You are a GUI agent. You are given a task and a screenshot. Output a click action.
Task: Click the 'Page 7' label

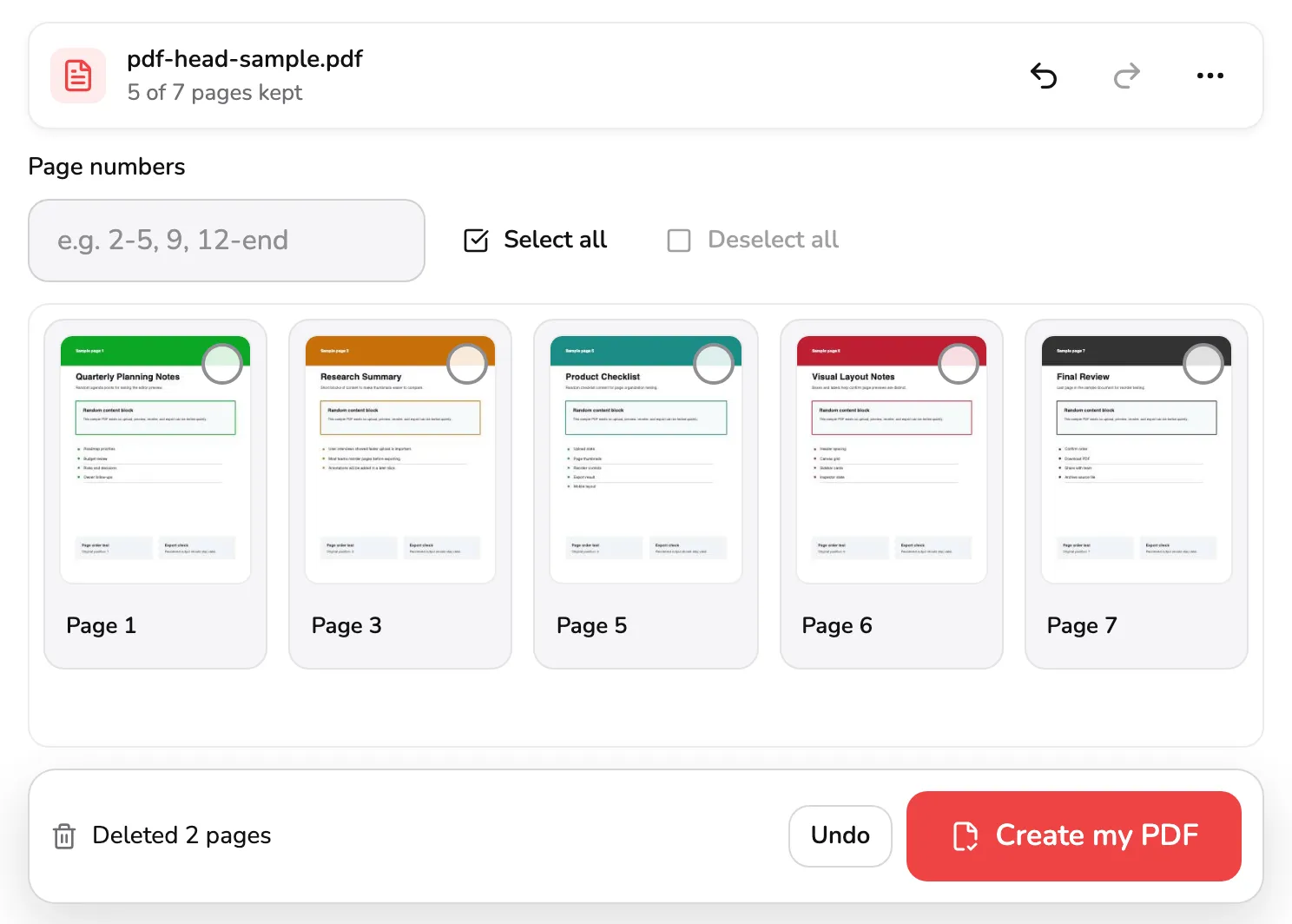(x=1082, y=626)
